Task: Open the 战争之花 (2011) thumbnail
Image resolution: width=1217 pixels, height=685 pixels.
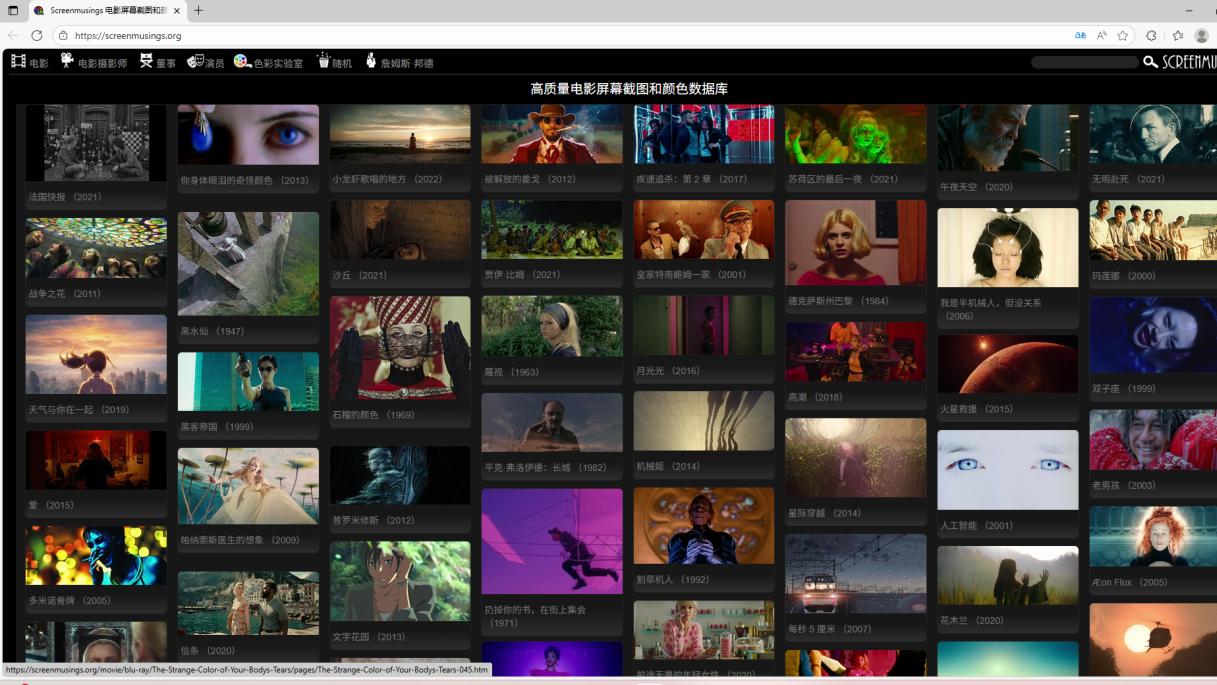Action: (96, 248)
